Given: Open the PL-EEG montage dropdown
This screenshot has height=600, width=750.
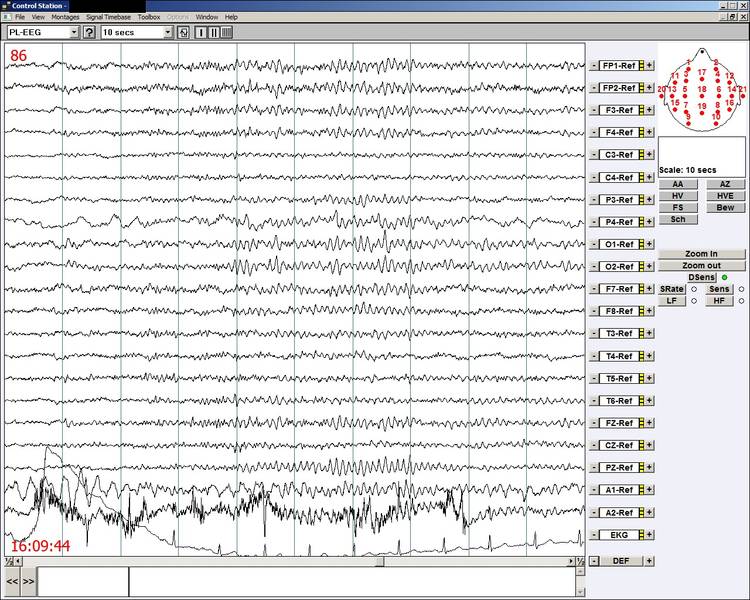Looking at the screenshot, I should click(x=74, y=32).
